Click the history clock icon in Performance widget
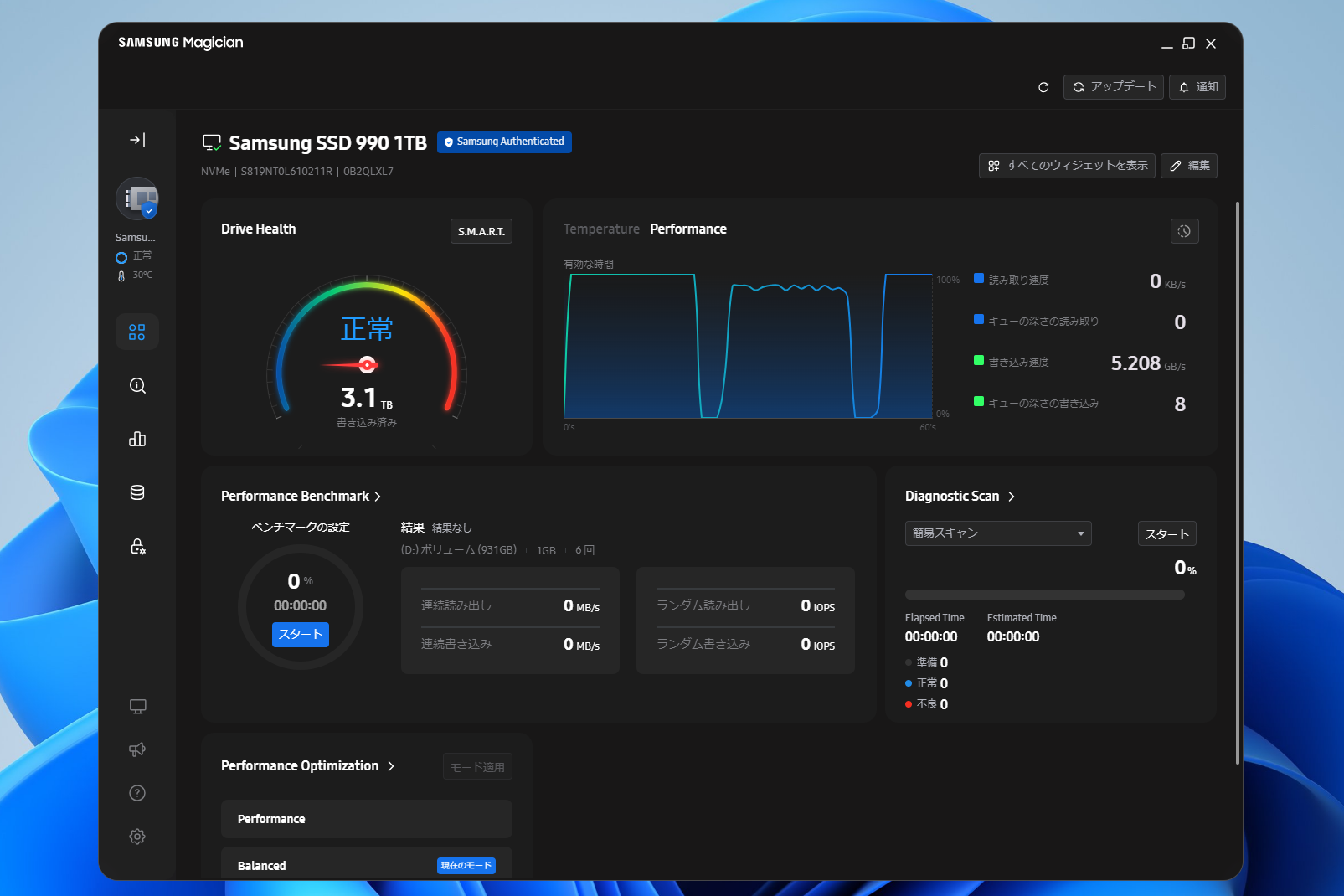 coord(1184,231)
